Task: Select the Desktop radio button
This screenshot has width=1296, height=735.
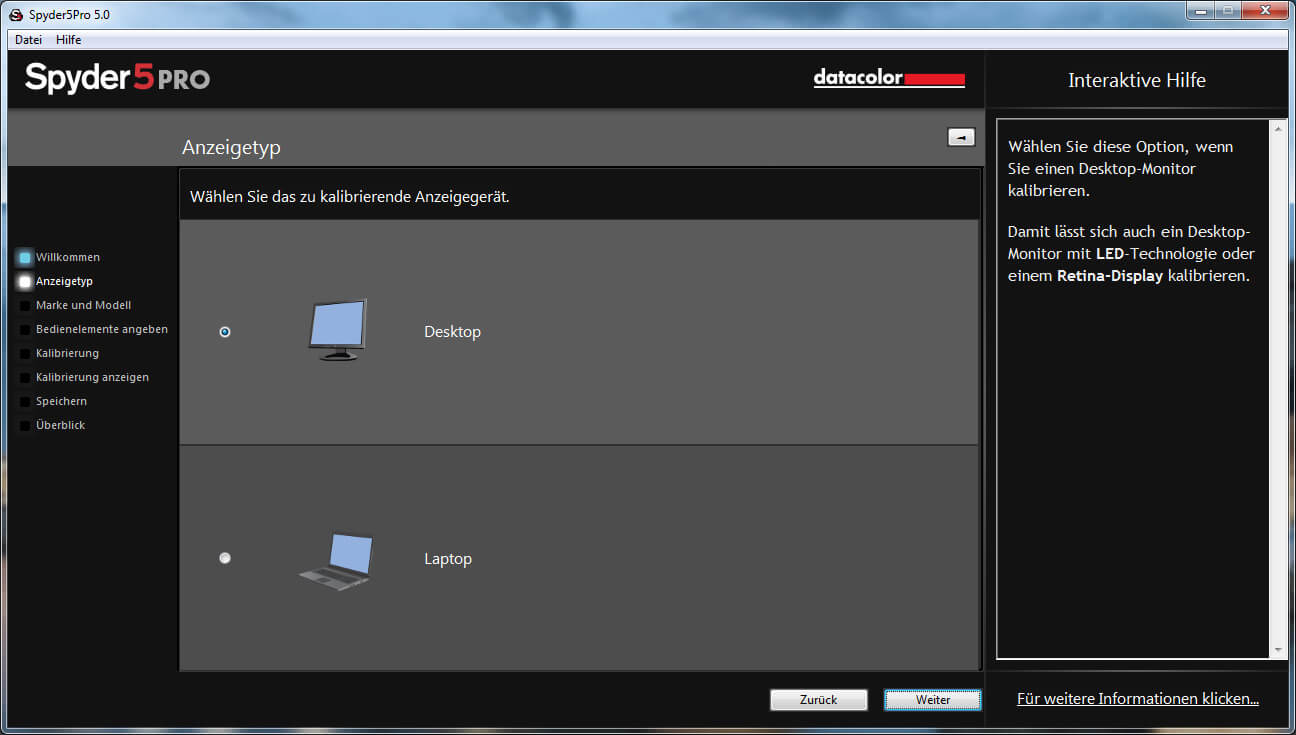Action: (225, 332)
